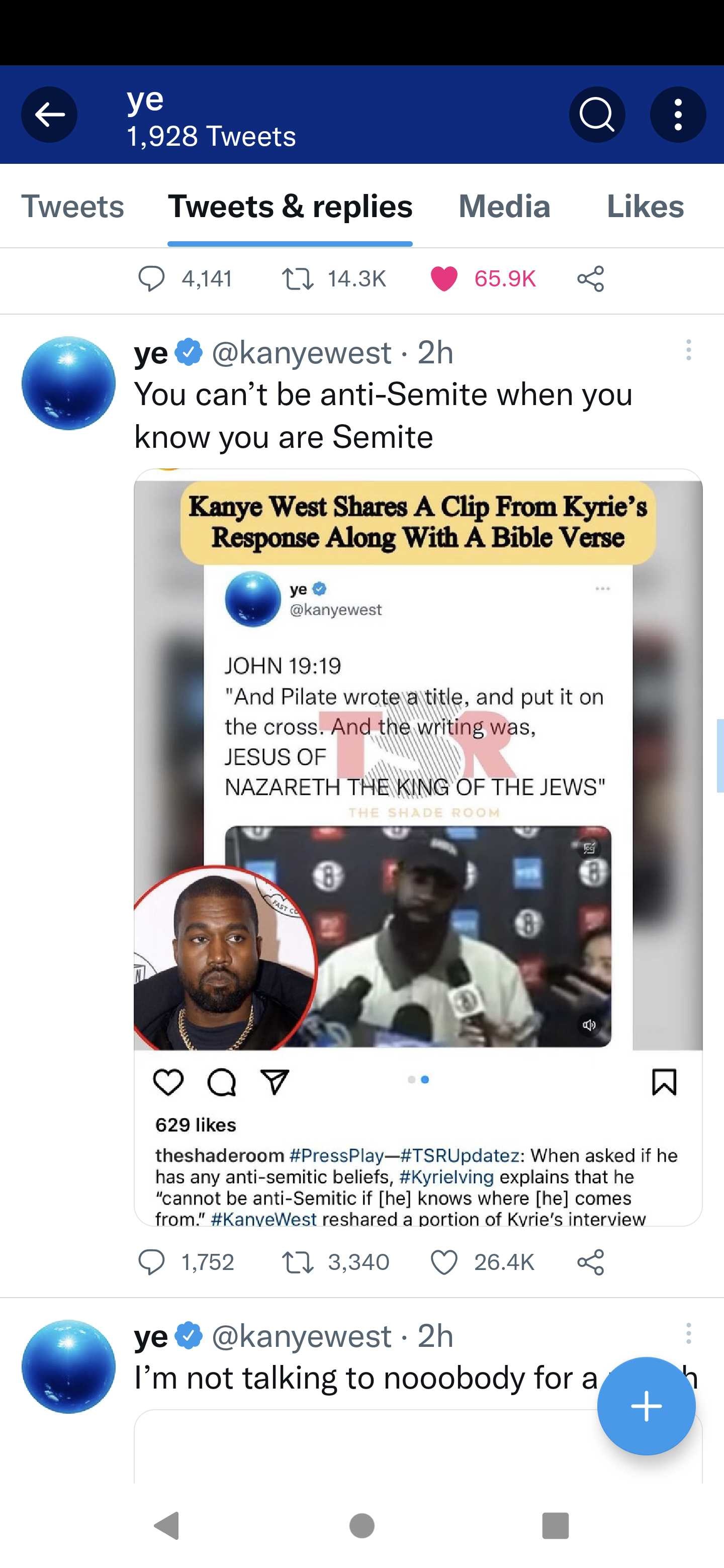Viewport: 724px width, 1568px height.
Task: Unlike the tweet with 65.9K likes
Action: point(444,279)
